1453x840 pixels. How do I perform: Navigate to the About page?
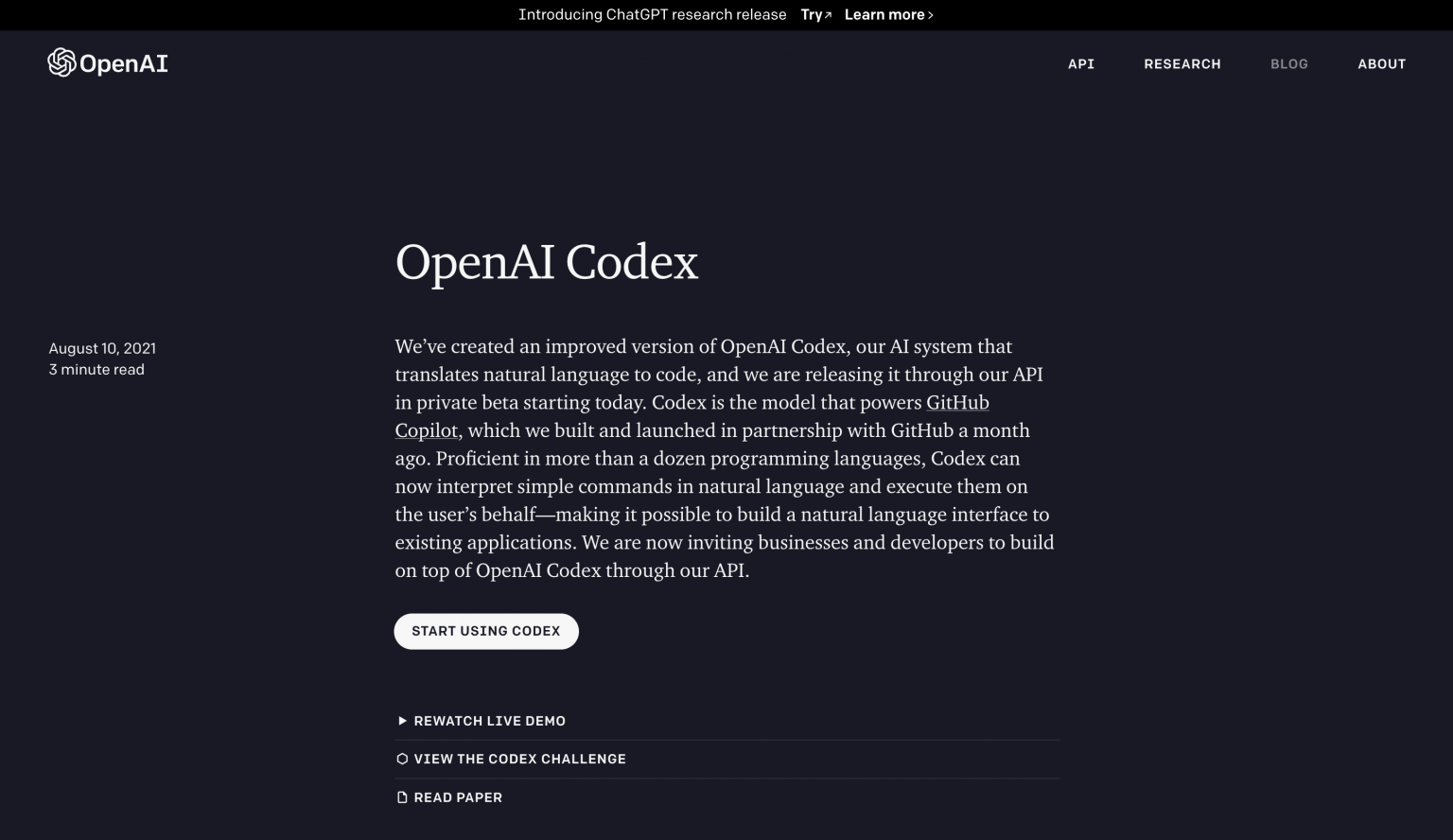(1381, 64)
